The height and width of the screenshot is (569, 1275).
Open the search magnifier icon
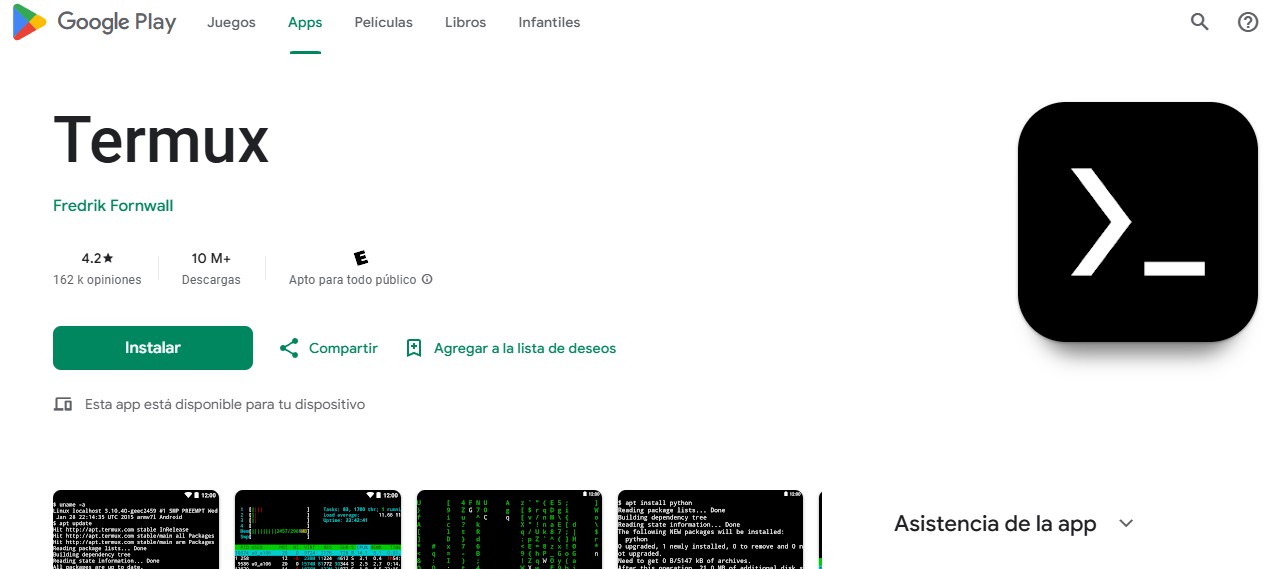(1200, 22)
